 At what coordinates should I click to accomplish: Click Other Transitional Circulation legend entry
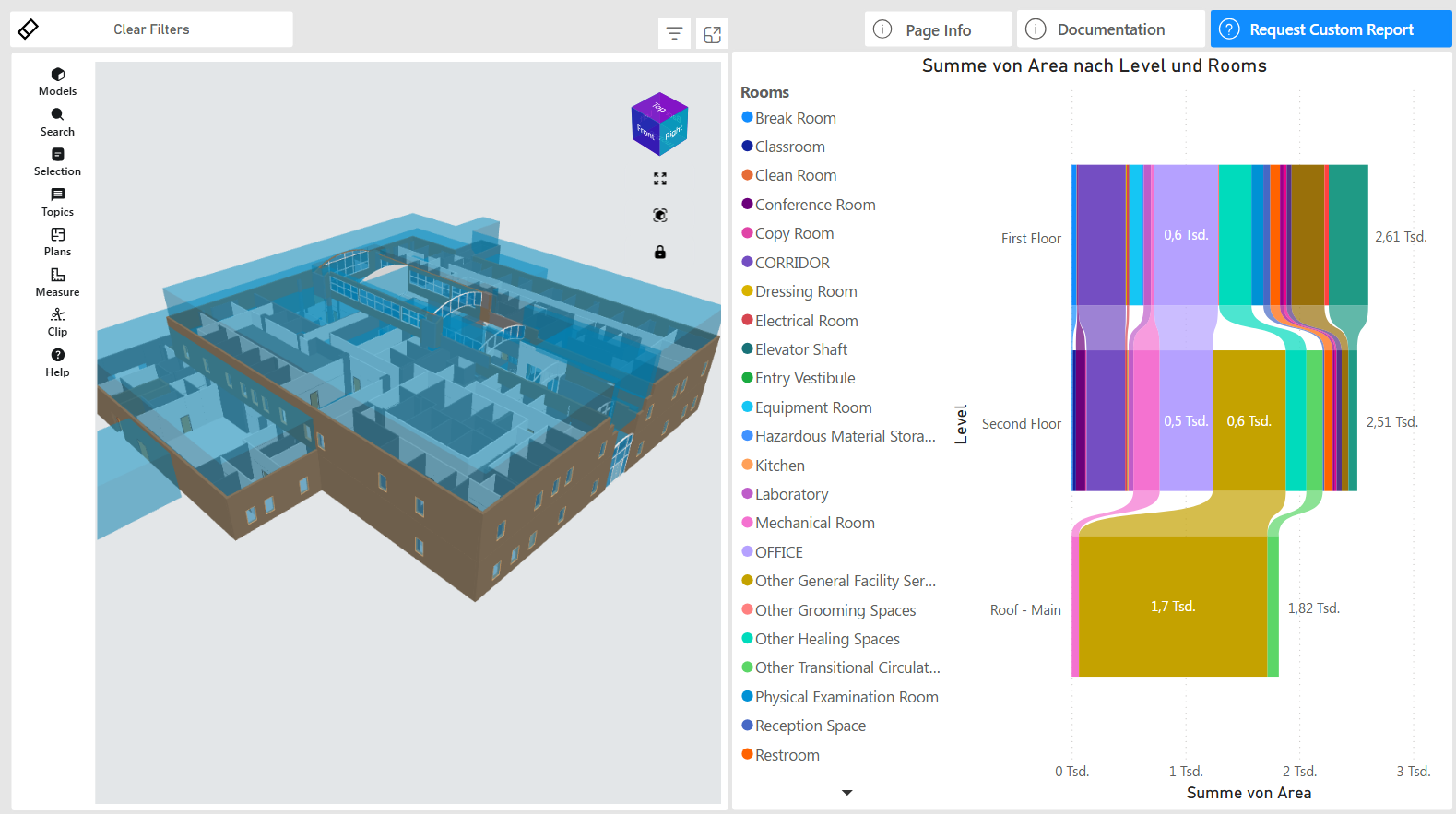[x=841, y=667]
